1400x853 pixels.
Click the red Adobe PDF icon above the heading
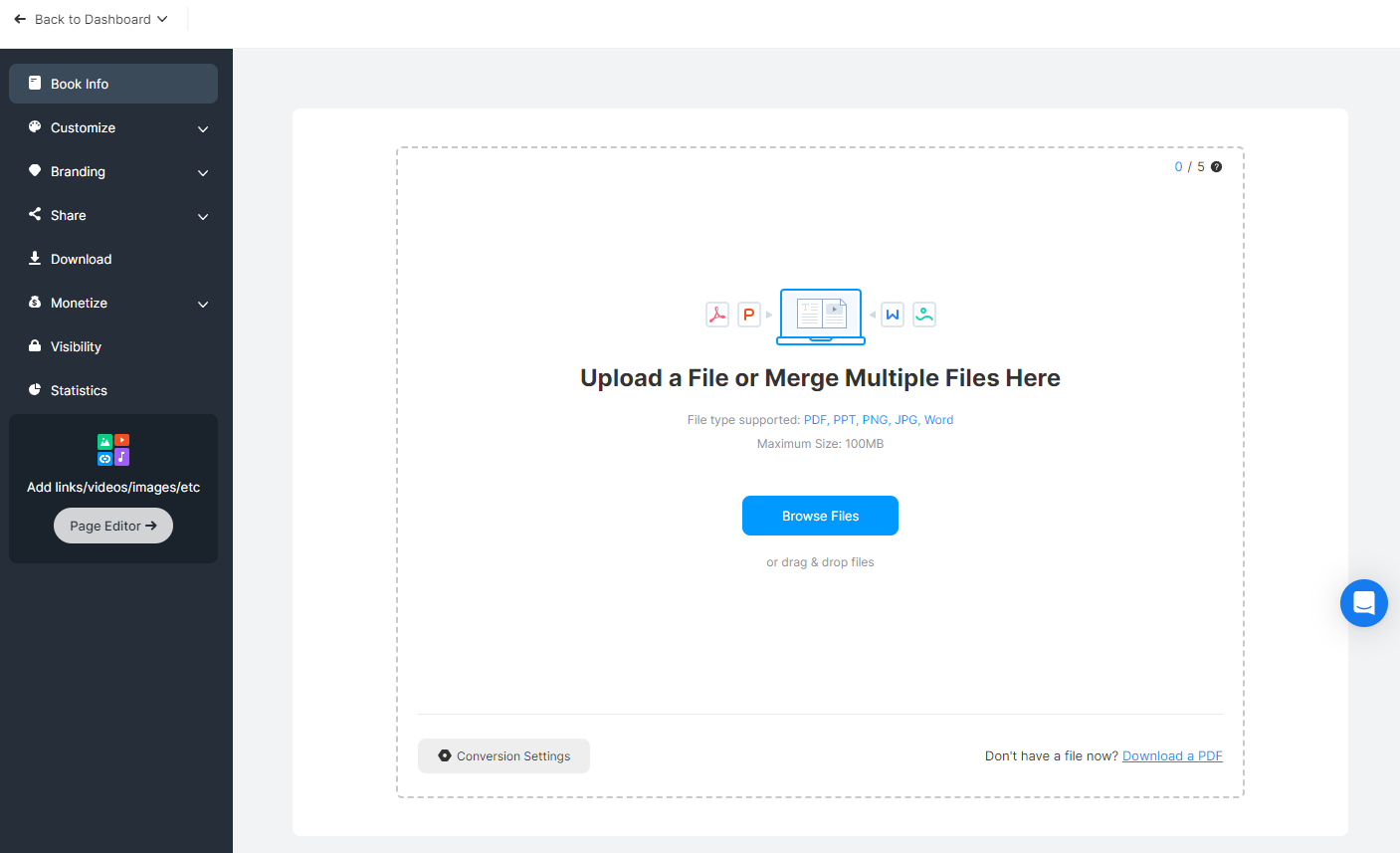point(716,315)
